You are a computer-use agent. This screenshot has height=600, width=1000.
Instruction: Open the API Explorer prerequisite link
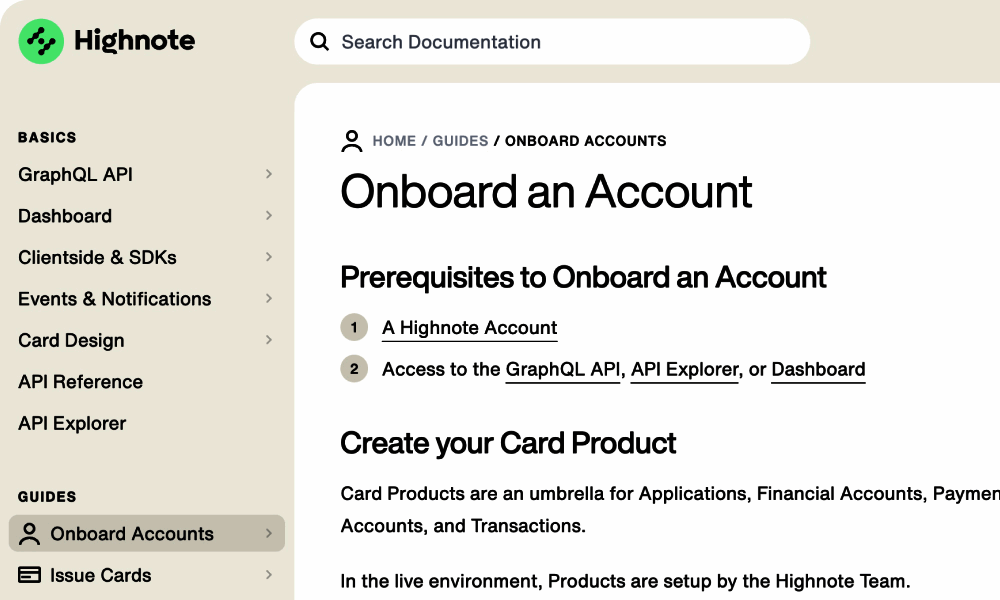pos(685,369)
